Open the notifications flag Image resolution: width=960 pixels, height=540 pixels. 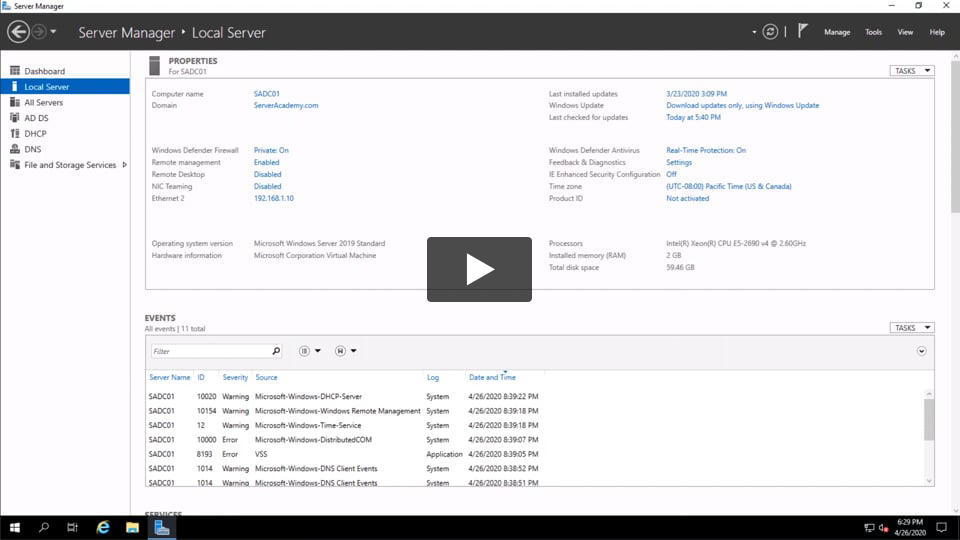coord(802,31)
